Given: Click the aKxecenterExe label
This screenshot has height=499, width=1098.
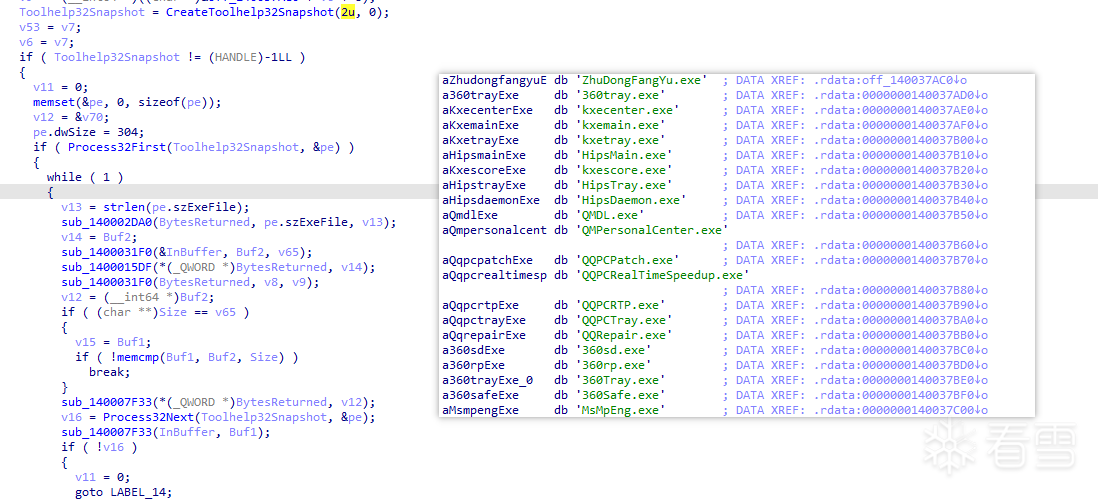Looking at the screenshot, I should click(487, 110).
